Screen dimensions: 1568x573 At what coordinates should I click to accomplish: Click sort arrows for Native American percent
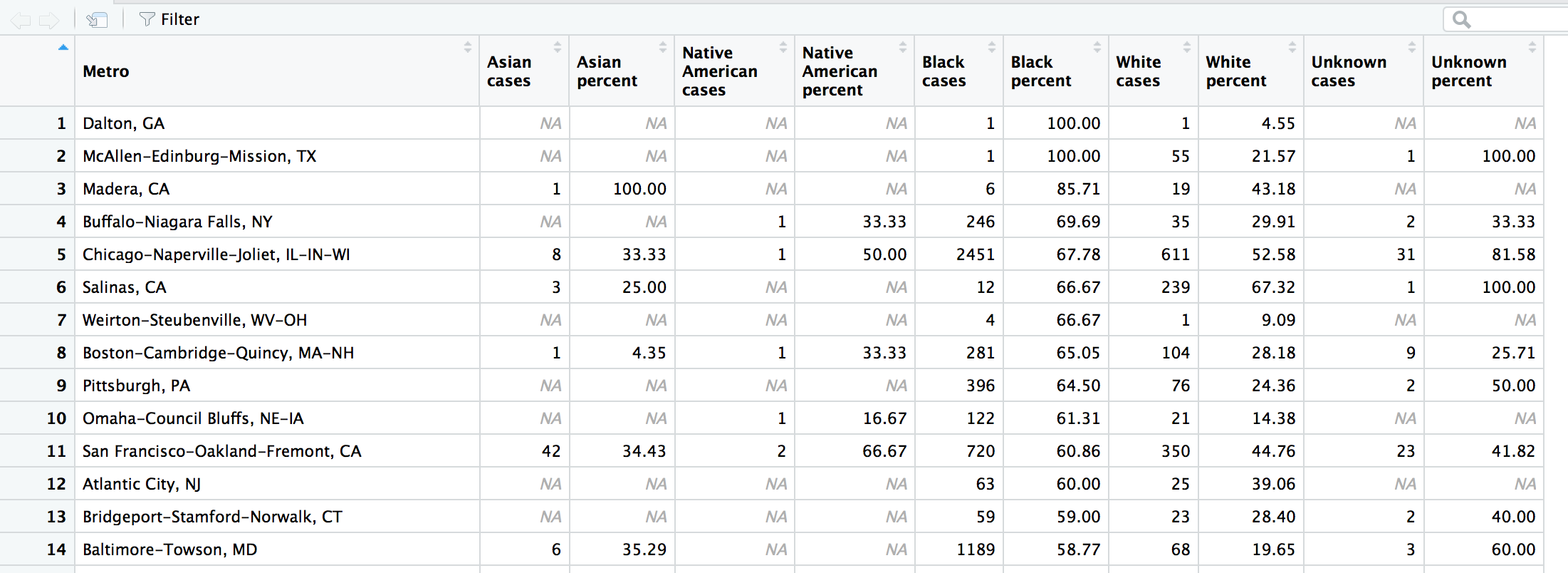902,47
